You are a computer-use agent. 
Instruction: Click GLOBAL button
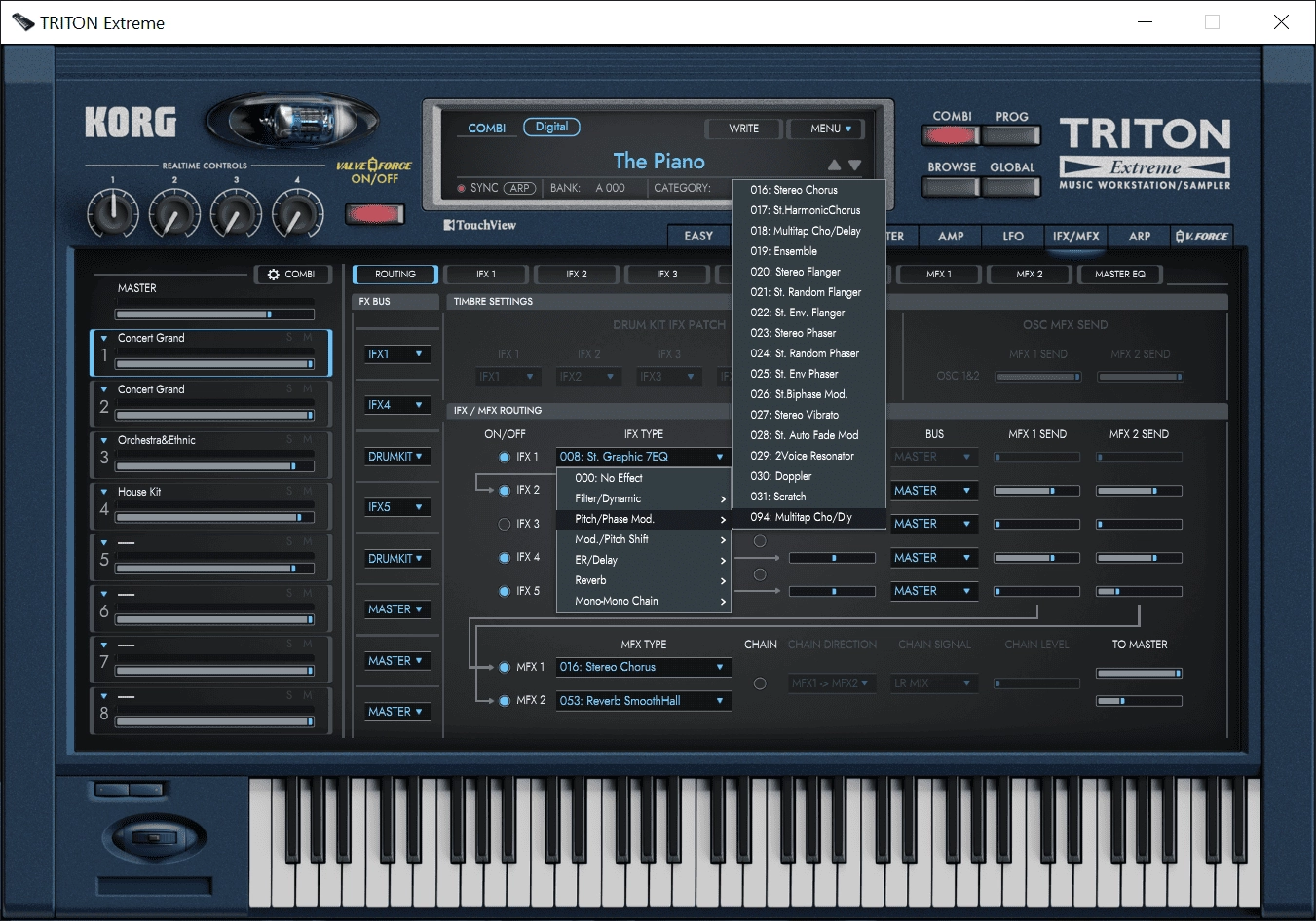click(x=1011, y=186)
